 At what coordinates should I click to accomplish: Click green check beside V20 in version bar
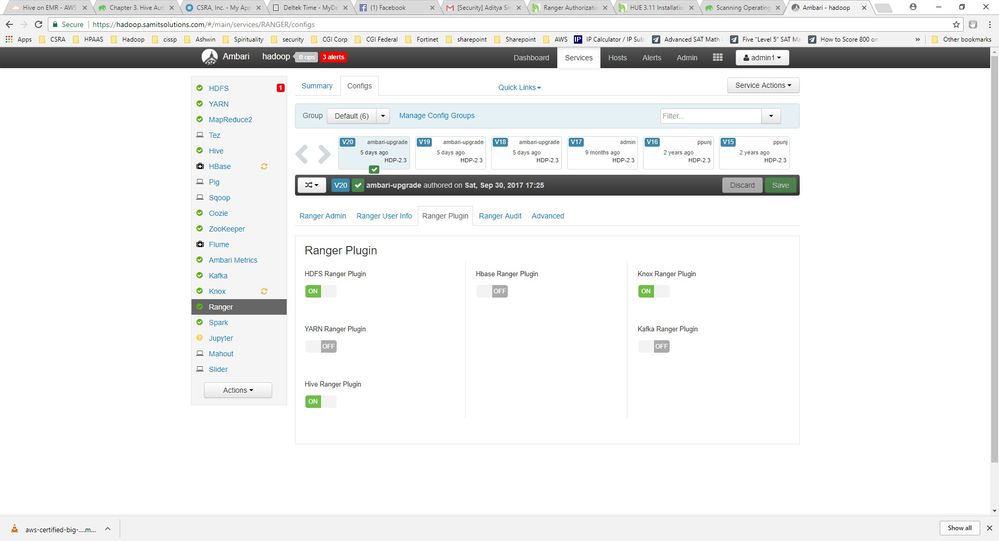pos(358,185)
